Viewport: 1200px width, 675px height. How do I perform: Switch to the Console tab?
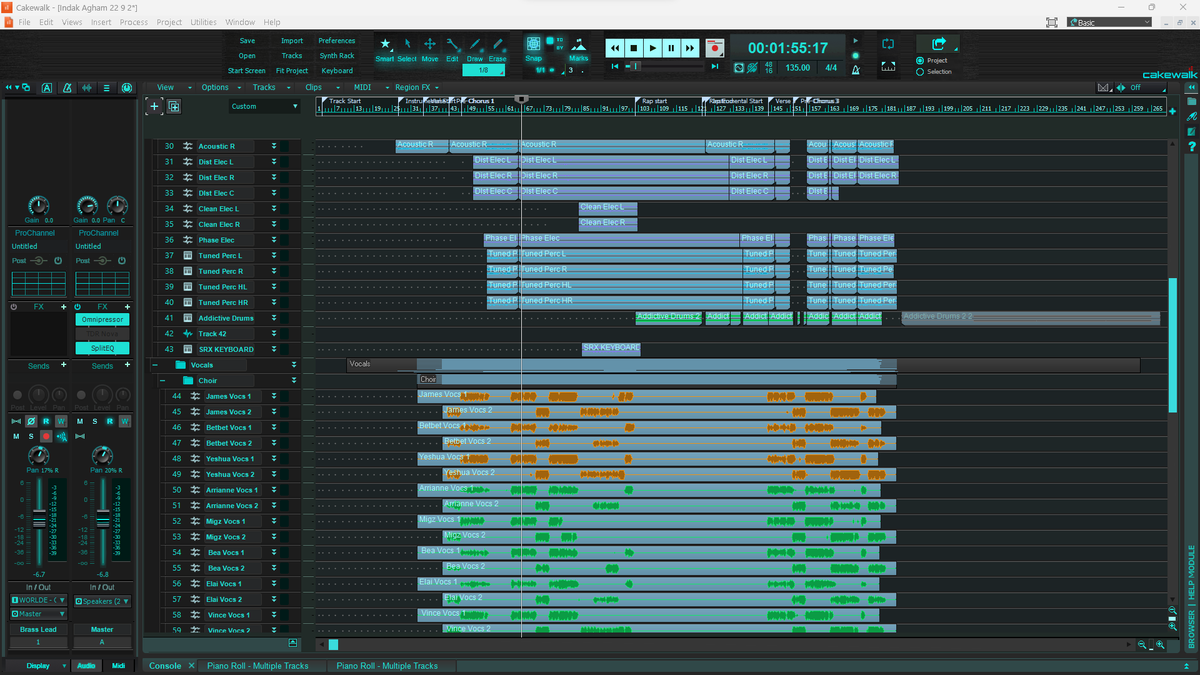coord(165,665)
